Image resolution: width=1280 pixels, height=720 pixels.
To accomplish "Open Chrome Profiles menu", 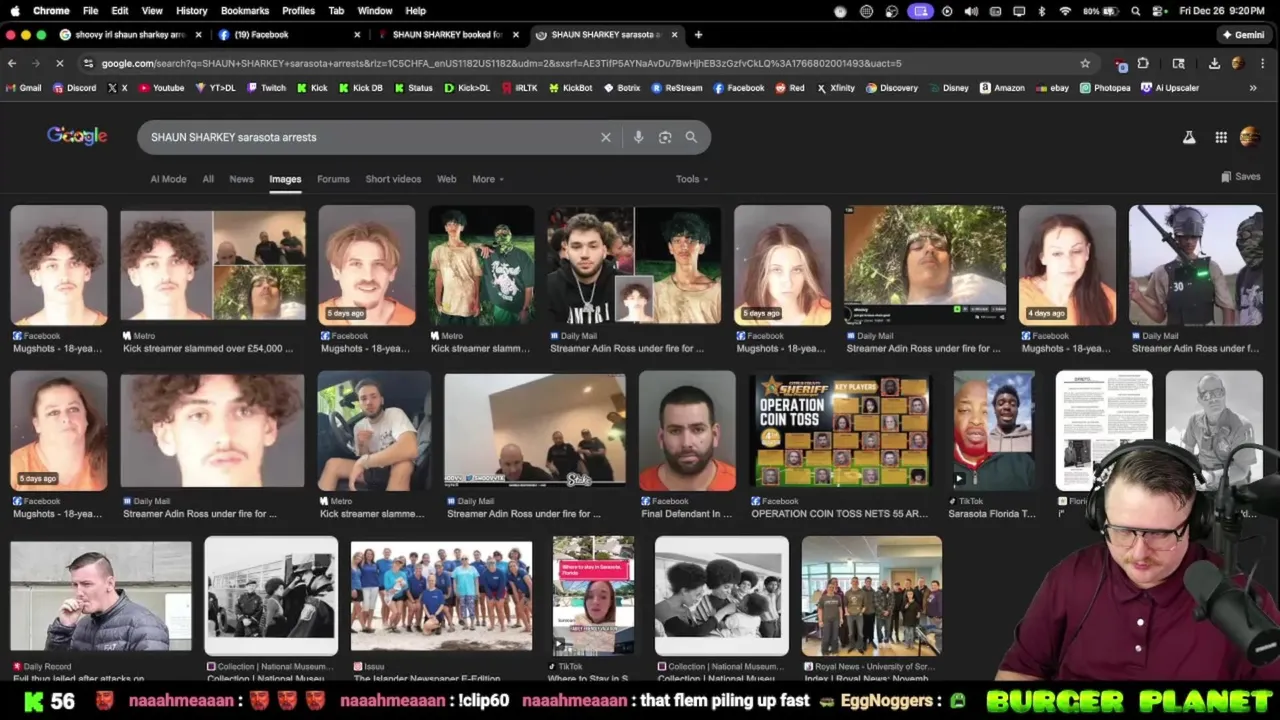I will [x=298, y=11].
